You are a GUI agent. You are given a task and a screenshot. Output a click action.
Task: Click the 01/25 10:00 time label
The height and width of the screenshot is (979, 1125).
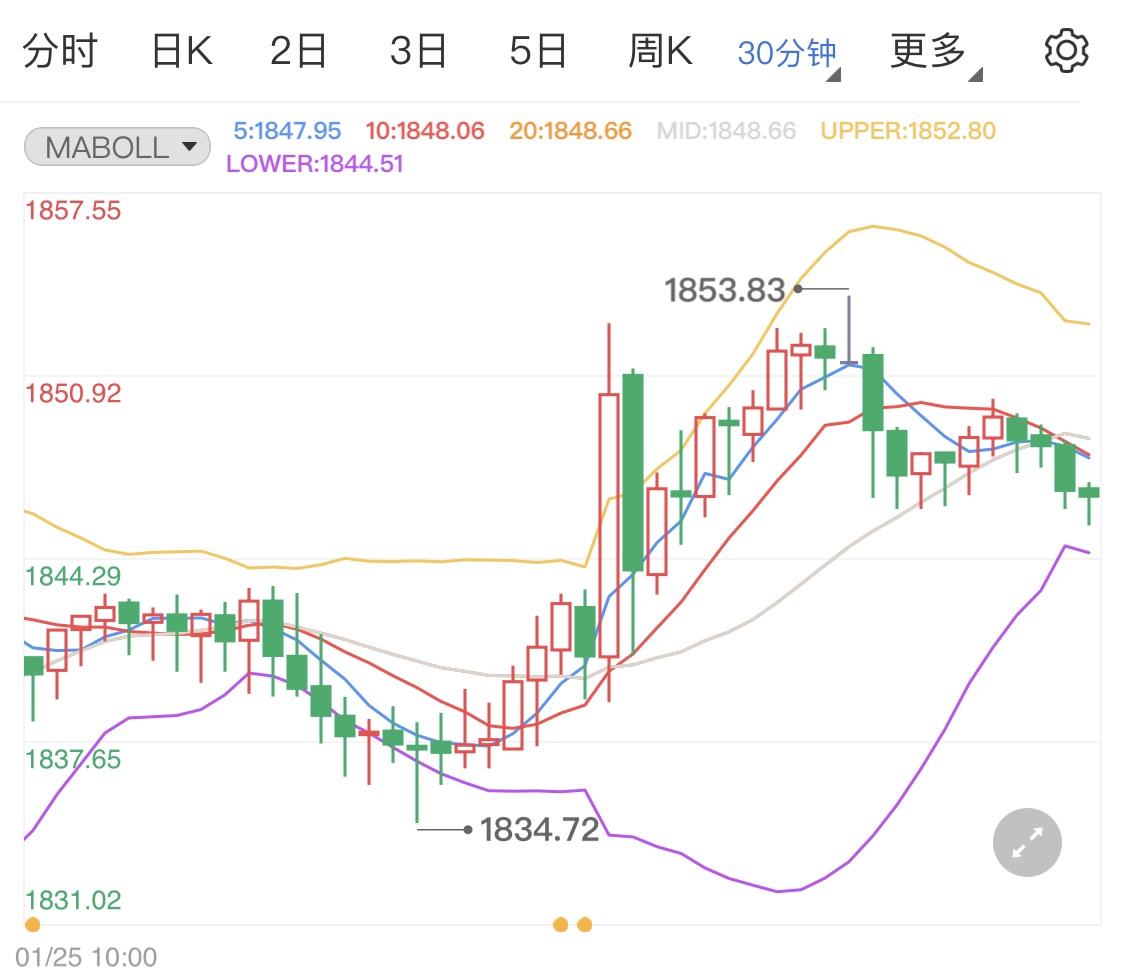click(86, 957)
